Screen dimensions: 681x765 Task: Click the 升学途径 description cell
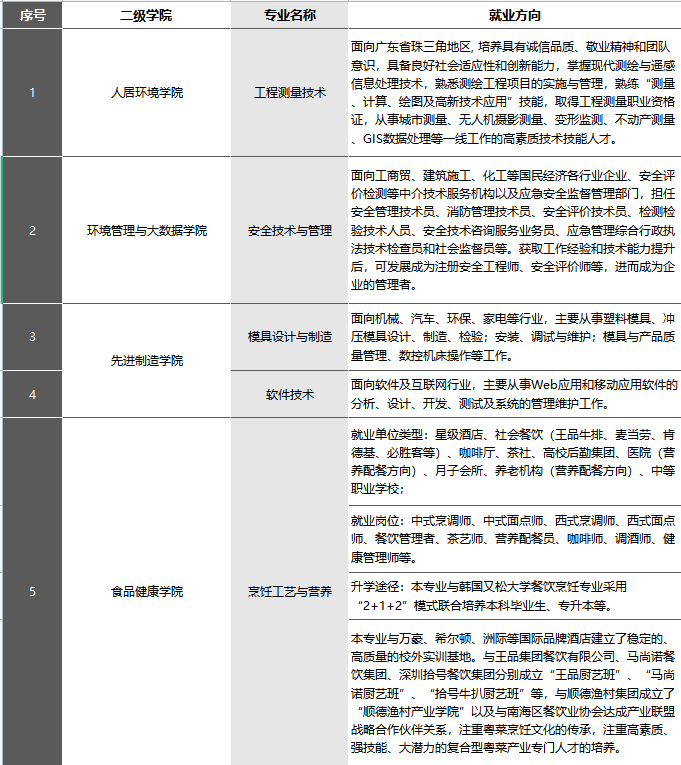(x=515, y=595)
